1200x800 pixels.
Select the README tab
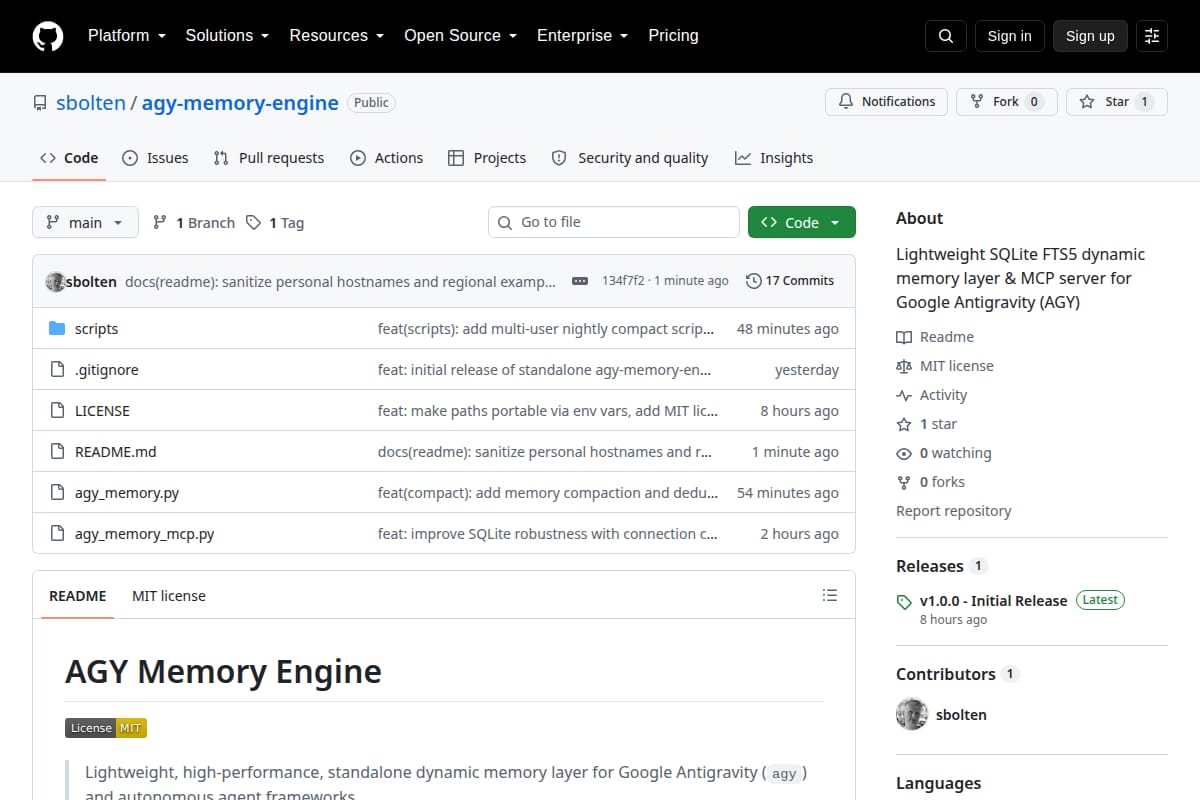(x=78, y=596)
